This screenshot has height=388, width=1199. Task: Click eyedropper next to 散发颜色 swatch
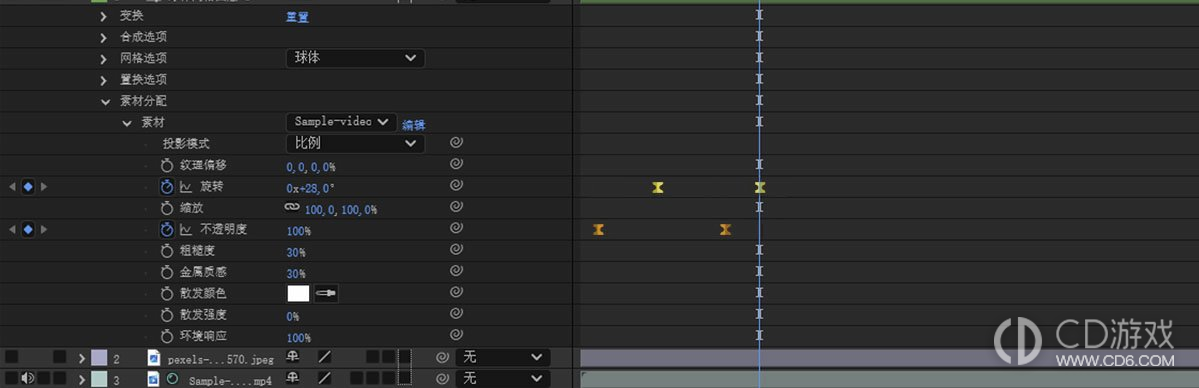click(326, 293)
